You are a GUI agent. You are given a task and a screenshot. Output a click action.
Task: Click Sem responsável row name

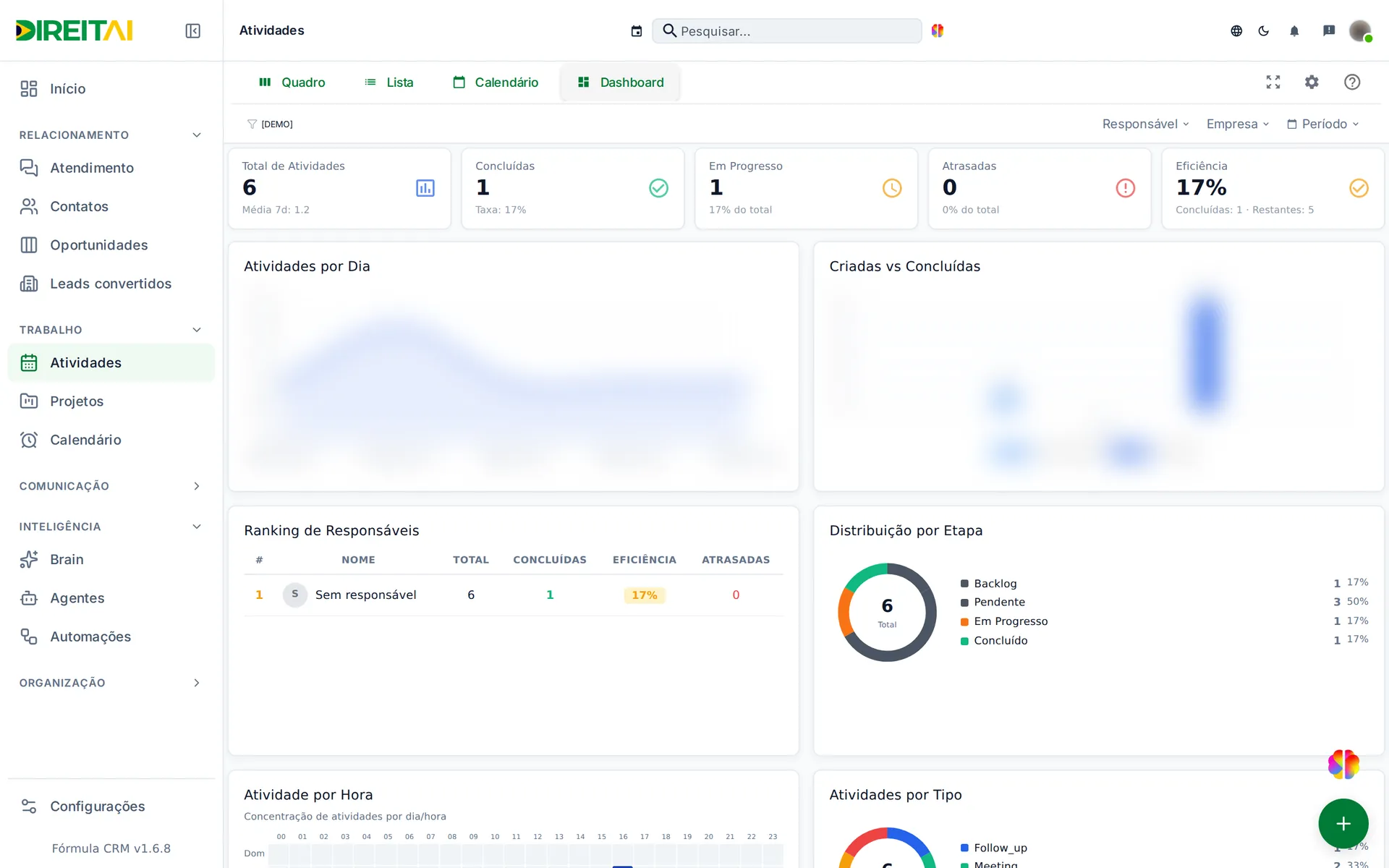tap(365, 595)
